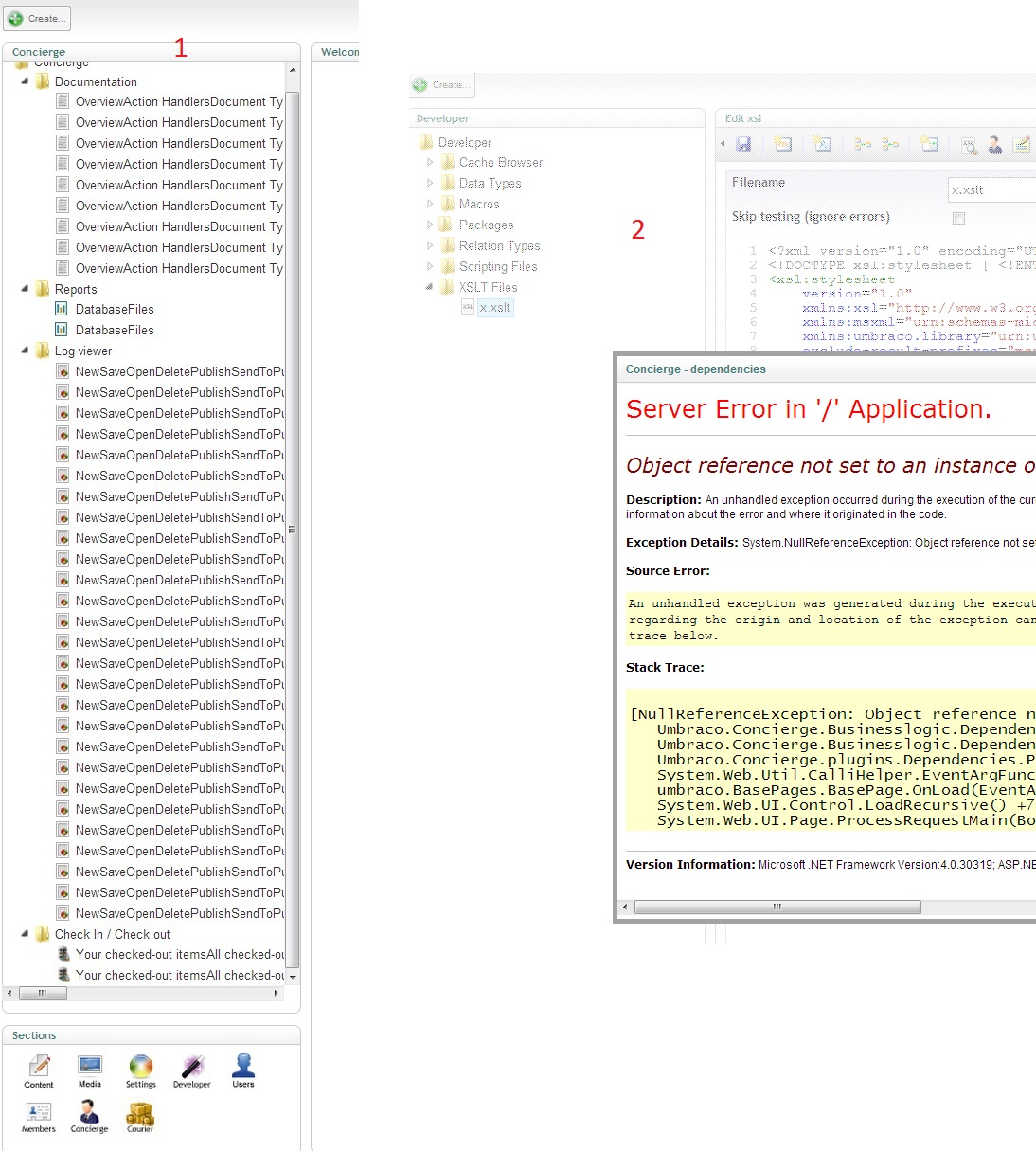1036x1151 pixels.
Task: Select the Scripting Files tree item
Action: pos(498,266)
